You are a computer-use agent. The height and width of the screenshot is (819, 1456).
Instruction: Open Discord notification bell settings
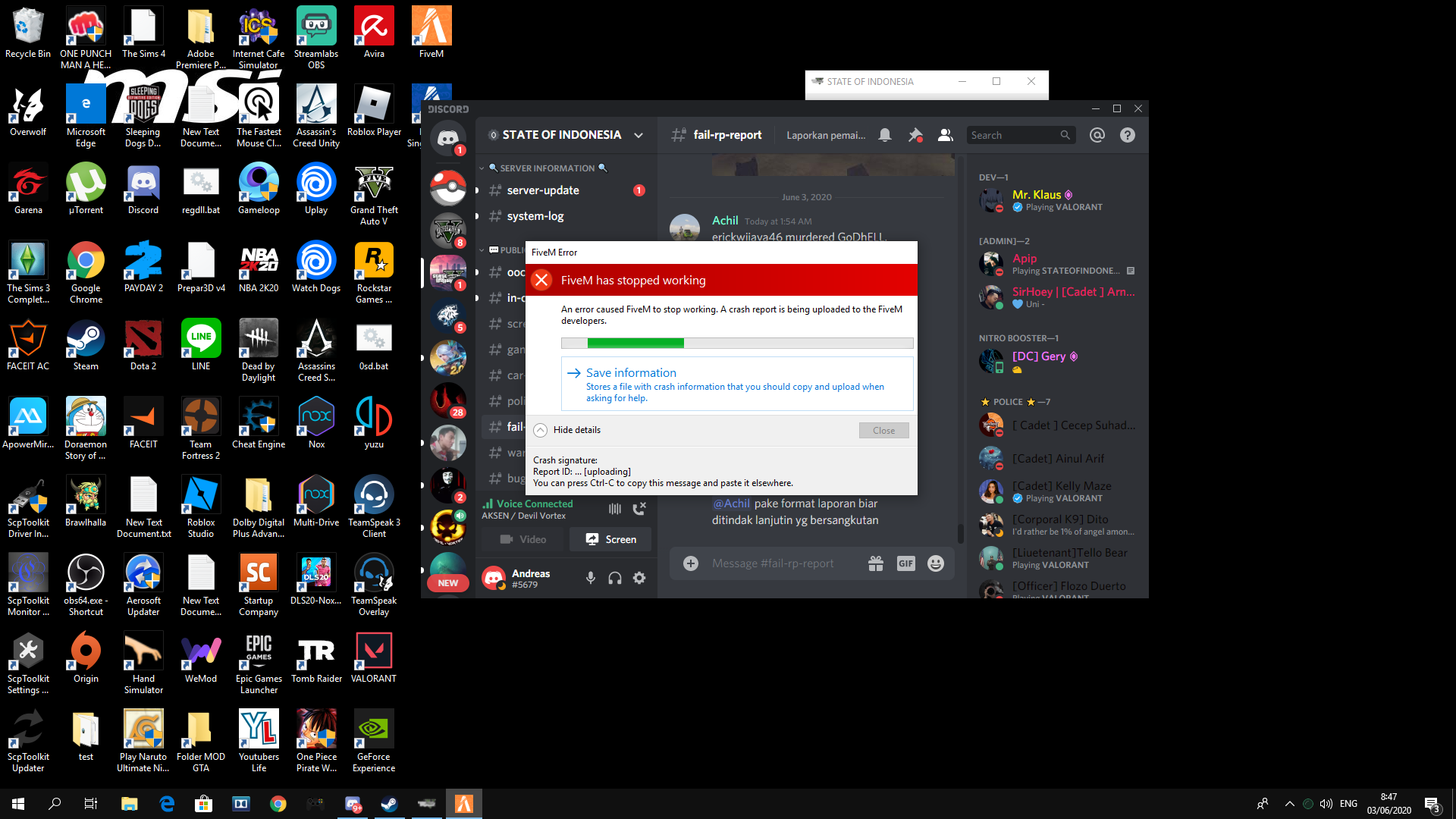[885, 135]
